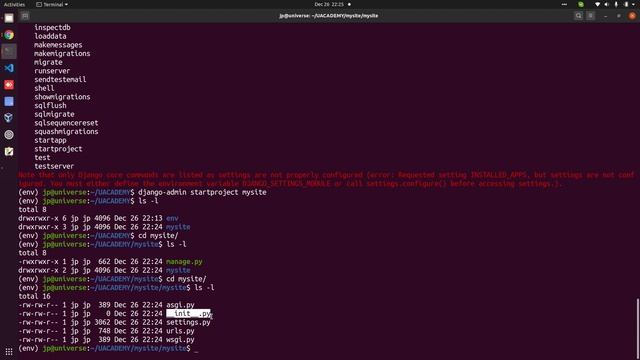Viewport: 640px width, 360px height.
Task: Click the microphone indicator in the top bar
Action: tap(616, 4)
